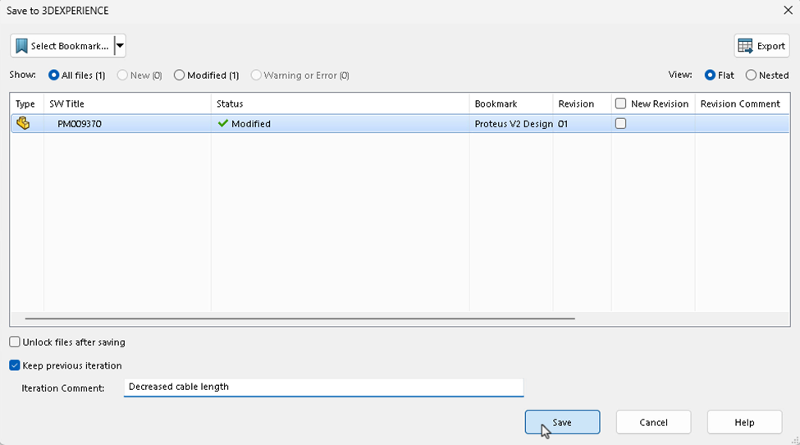Click the green Modified status checkmark

tap(222, 123)
